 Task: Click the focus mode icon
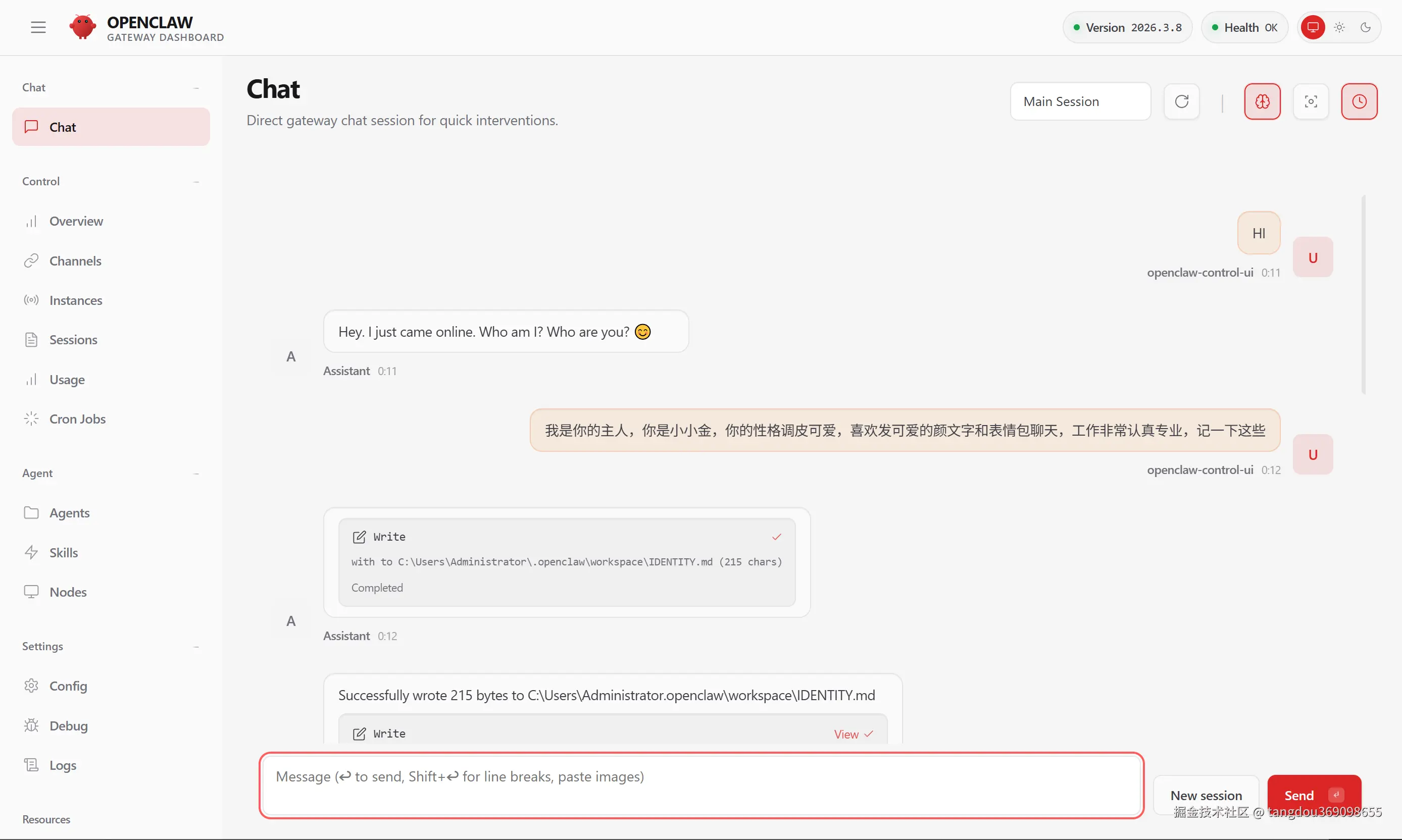[x=1310, y=101]
